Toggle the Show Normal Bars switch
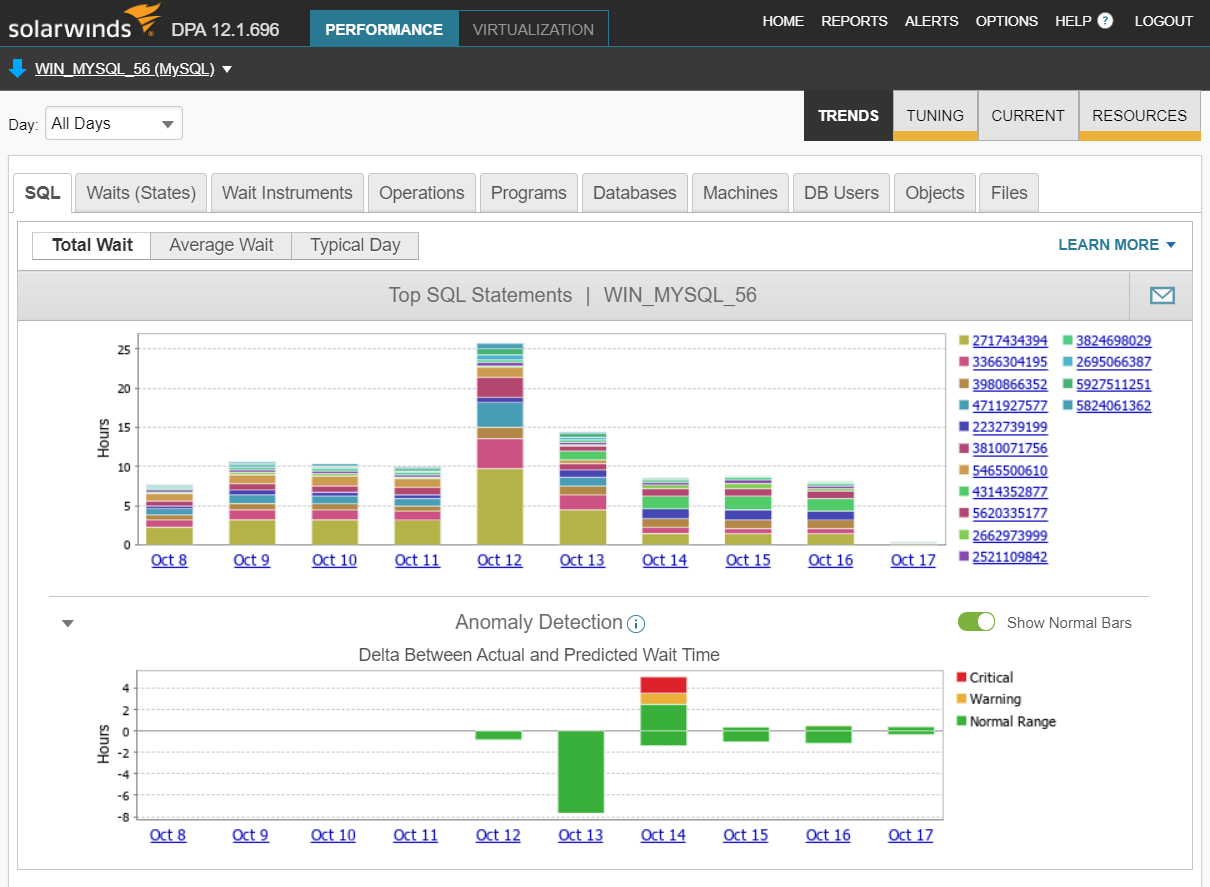This screenshot has height=887, width=1210. click(x=977, y=622)
